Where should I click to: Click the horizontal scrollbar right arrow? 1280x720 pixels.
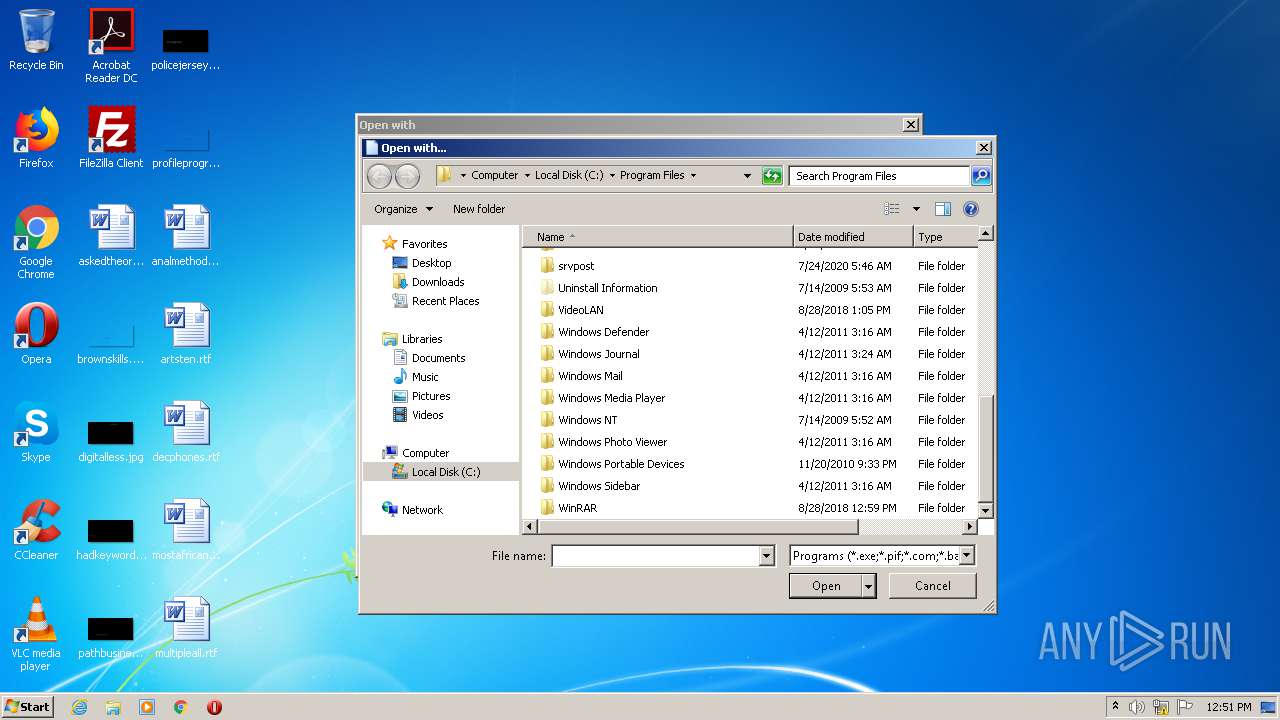point(969,526)
